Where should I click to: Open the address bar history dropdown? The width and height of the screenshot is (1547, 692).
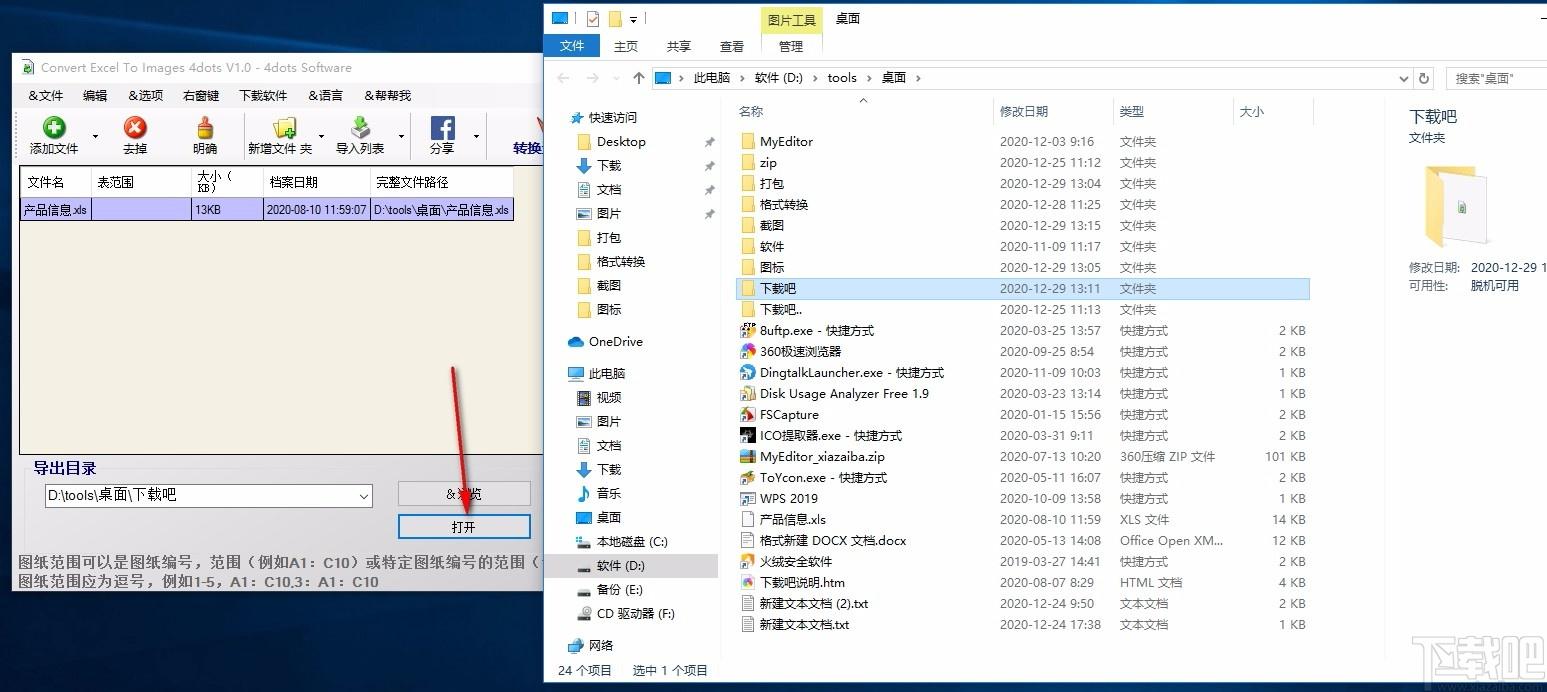coord(1404,78)
